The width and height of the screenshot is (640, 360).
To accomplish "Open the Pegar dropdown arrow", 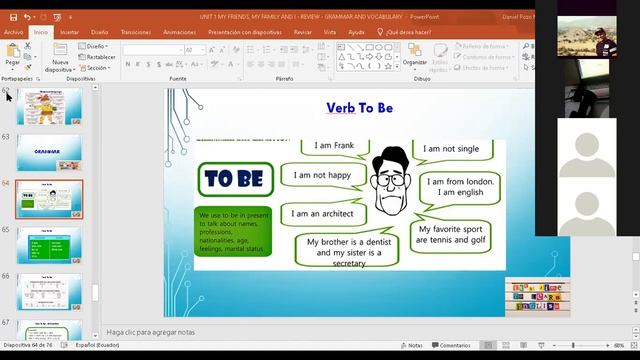I will coord(13,69).
